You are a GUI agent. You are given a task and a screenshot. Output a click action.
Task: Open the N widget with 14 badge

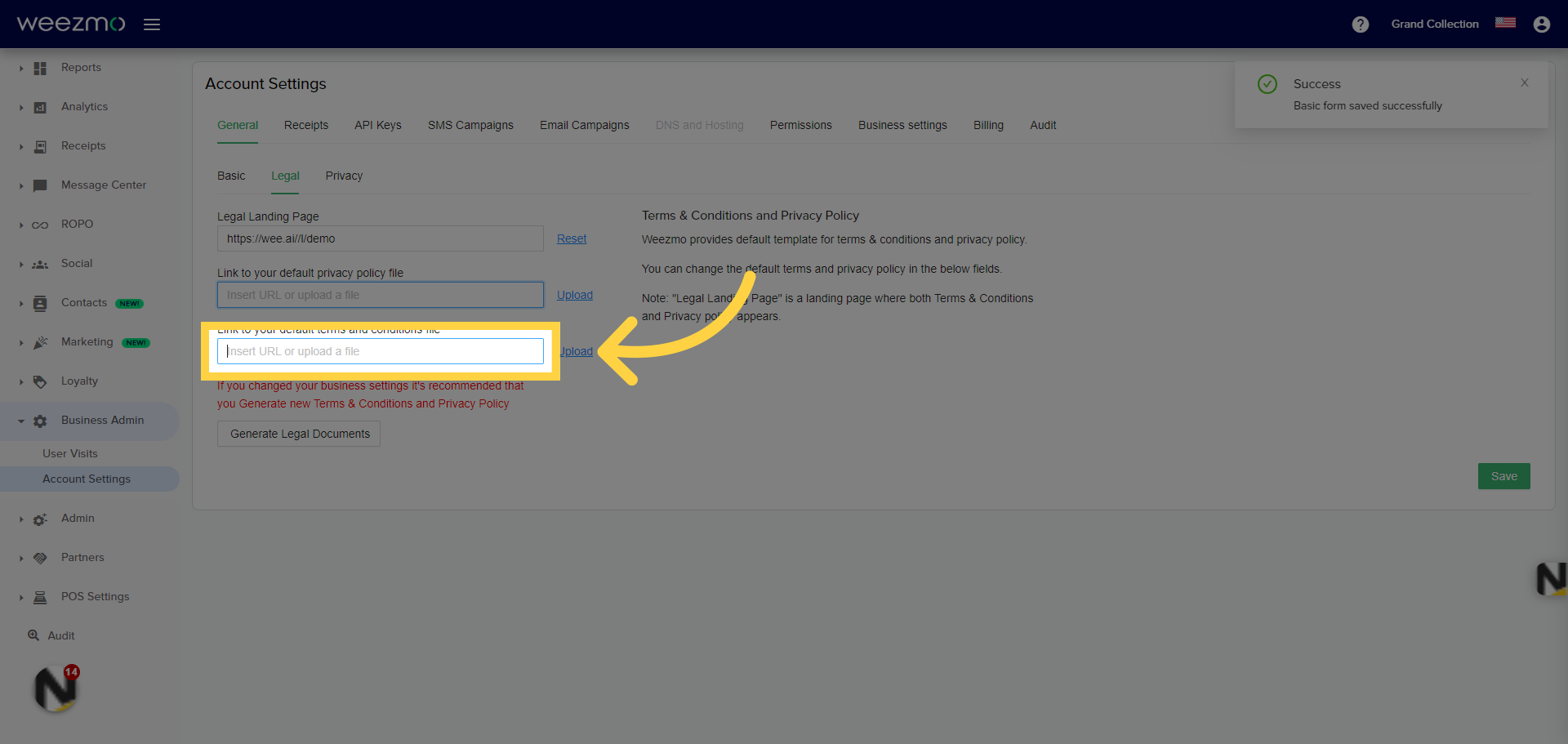(56, 688)
